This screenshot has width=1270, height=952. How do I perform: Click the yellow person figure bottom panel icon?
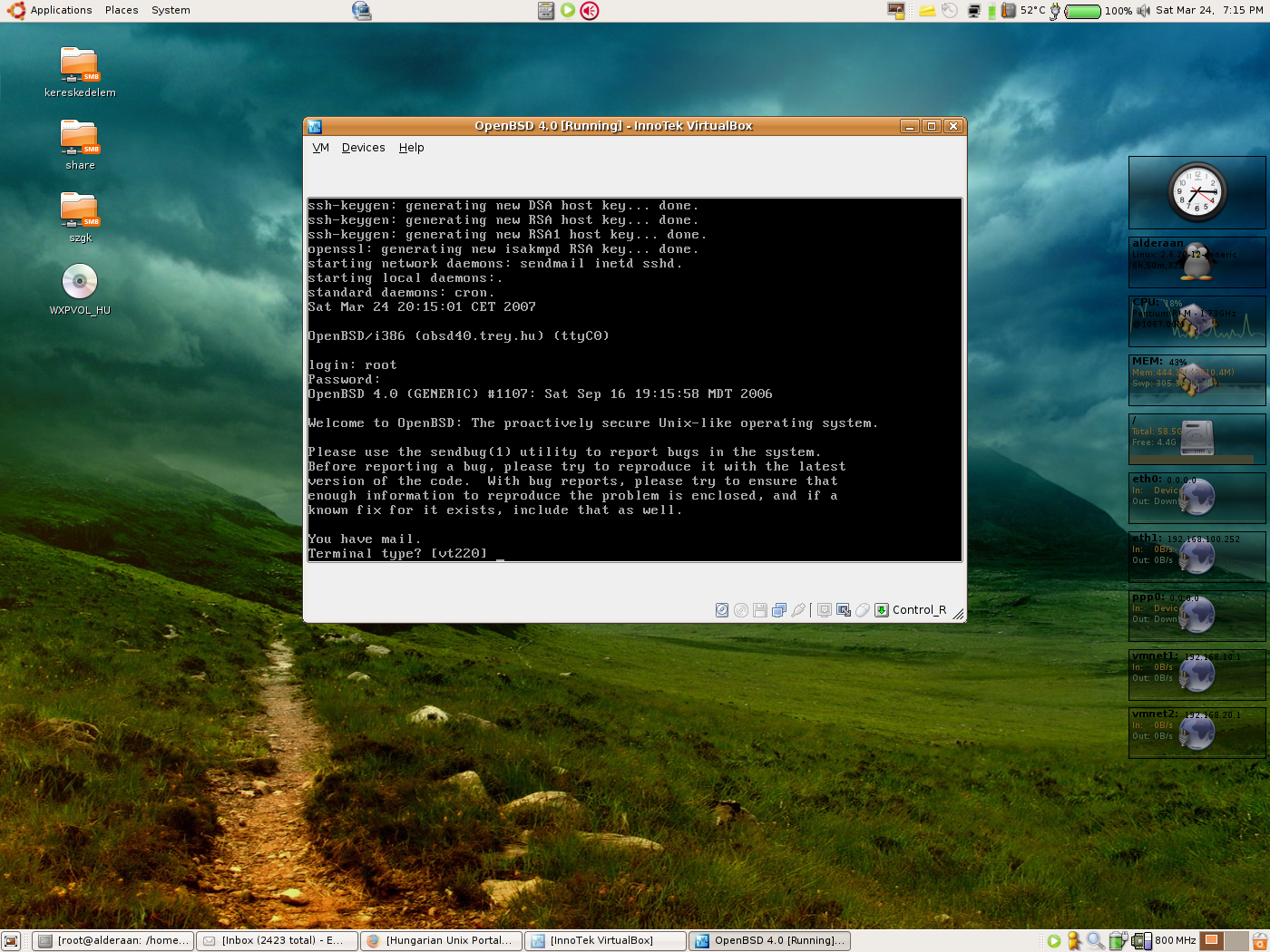click(x=1074, y=941)
